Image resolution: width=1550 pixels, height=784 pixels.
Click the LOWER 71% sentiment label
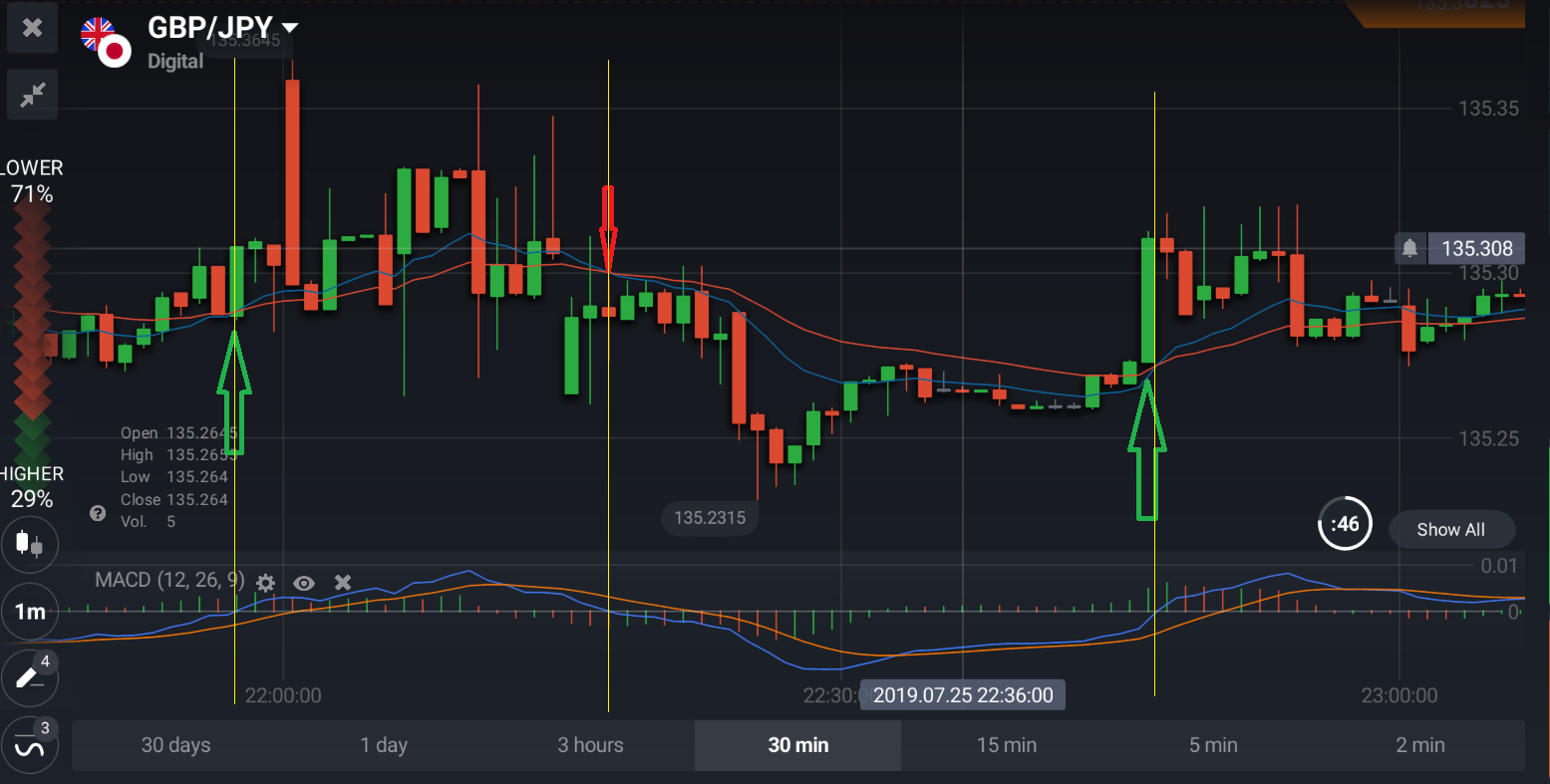point(31,180)
